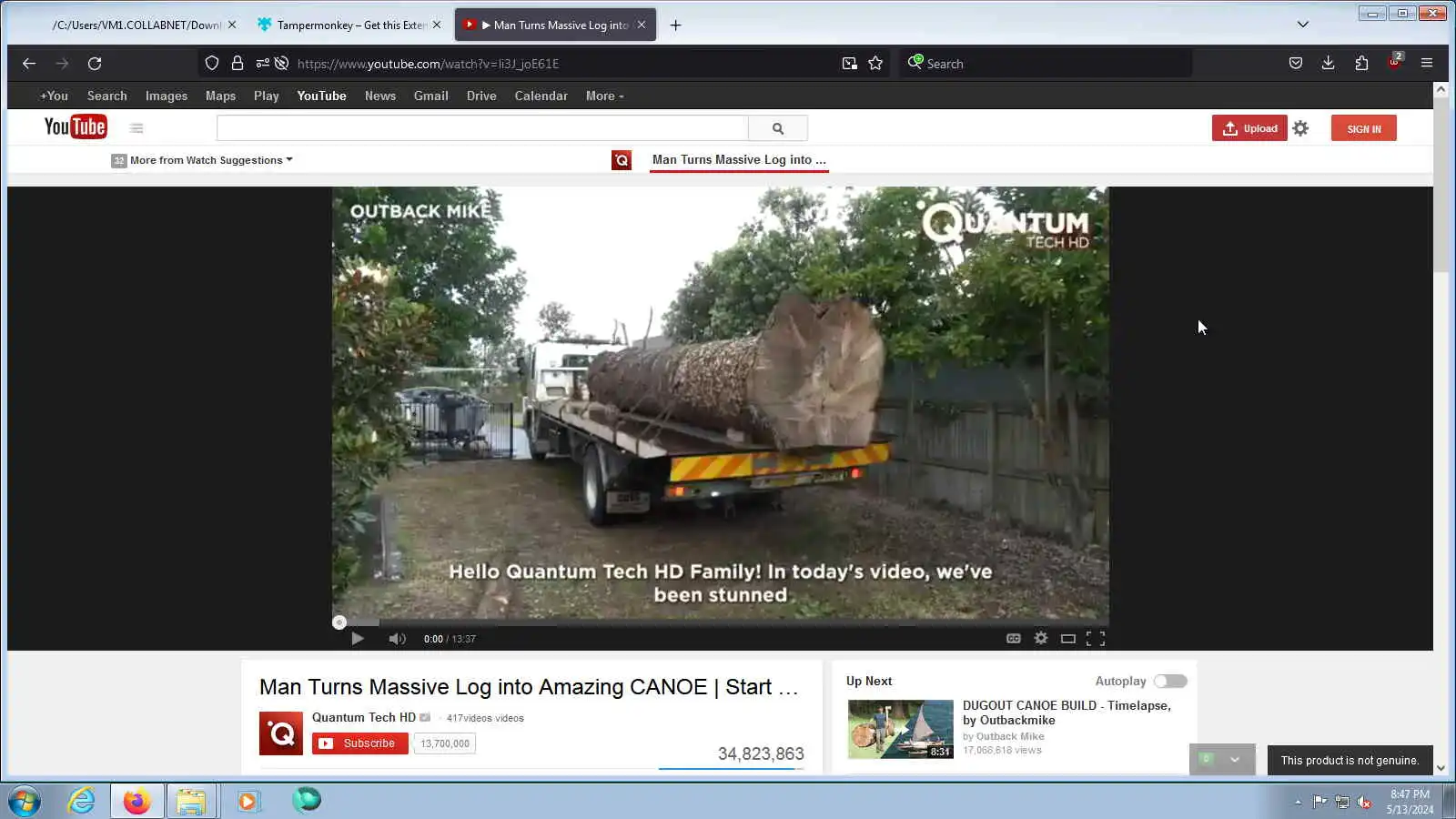Click the video progress bar scrubber

pos(339,623)
